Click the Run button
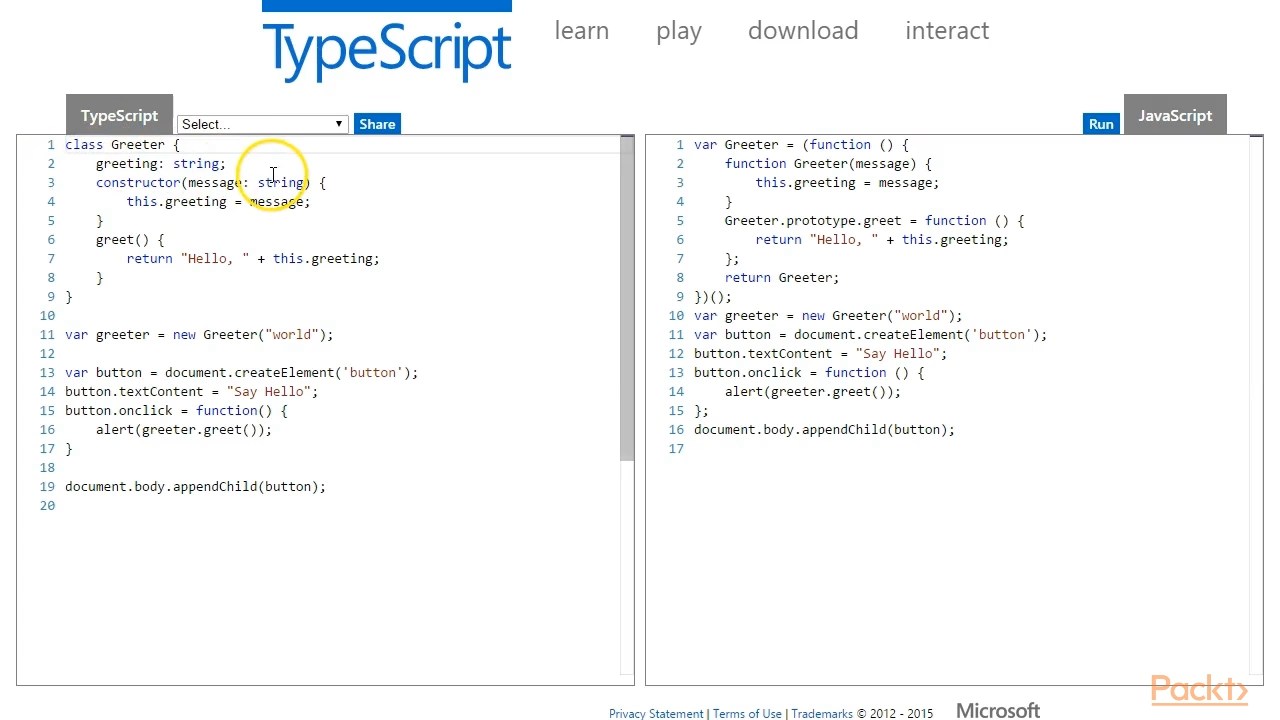Image resolution: width=1280 pixels, height=720 pixels. (x=1100, y=123)
